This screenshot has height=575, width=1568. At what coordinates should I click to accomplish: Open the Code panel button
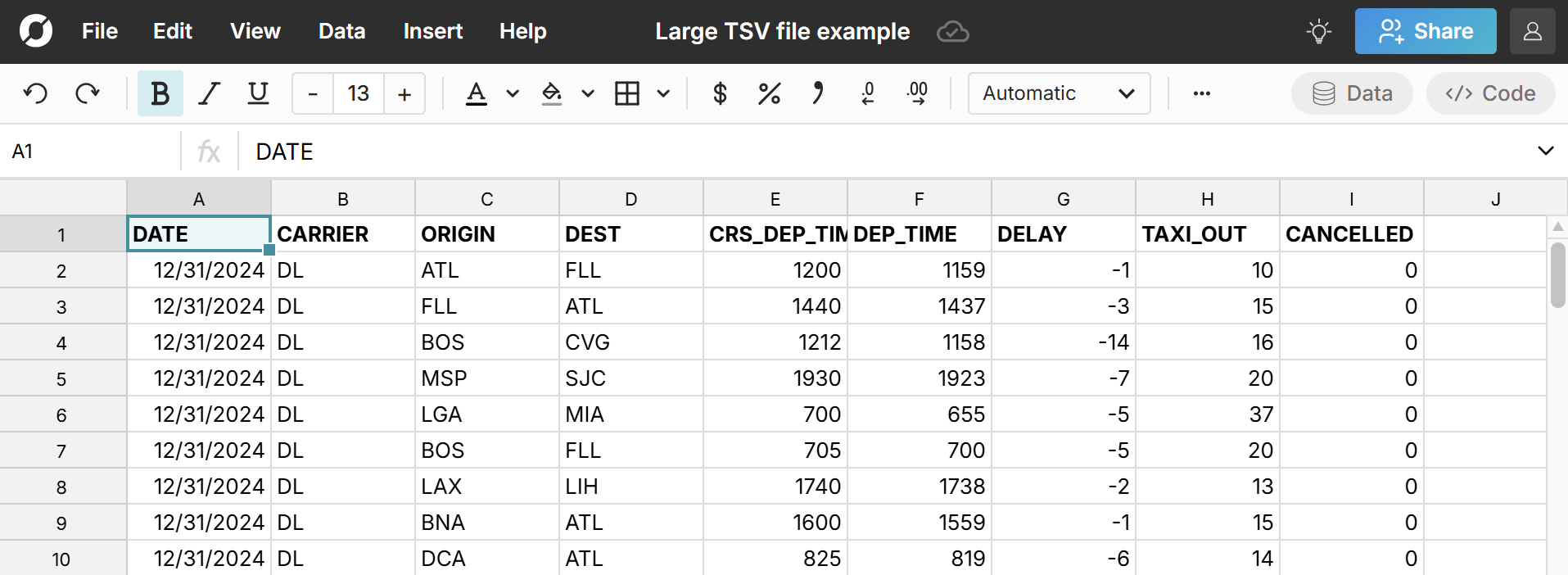[x=1490, y=93]
